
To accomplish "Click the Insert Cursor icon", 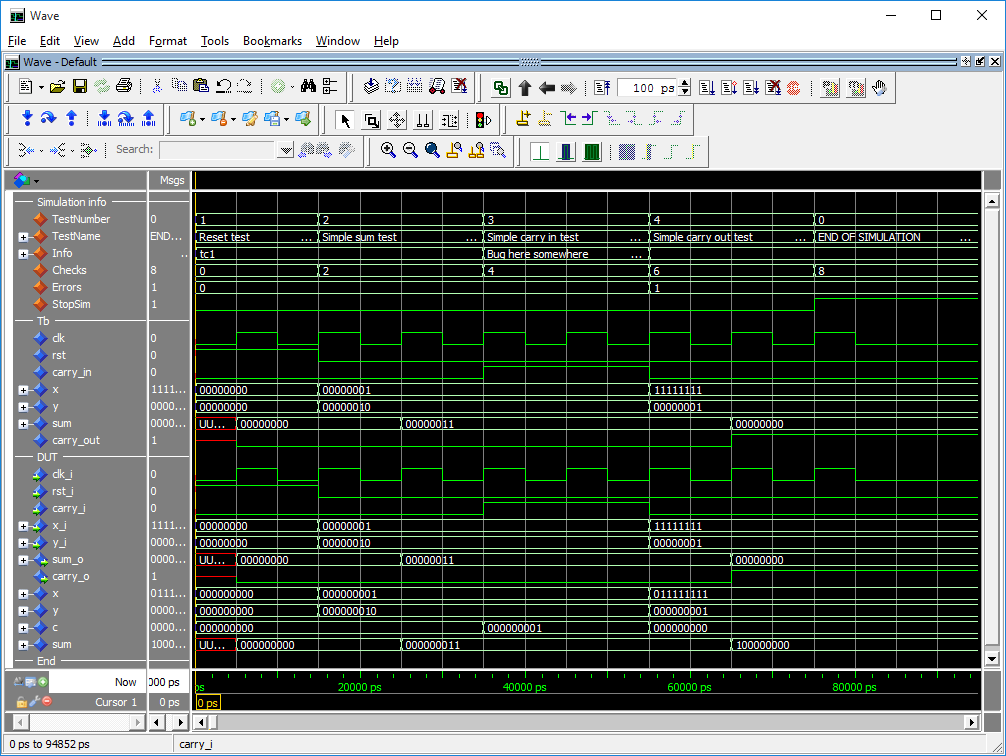I will coord(523,120).
